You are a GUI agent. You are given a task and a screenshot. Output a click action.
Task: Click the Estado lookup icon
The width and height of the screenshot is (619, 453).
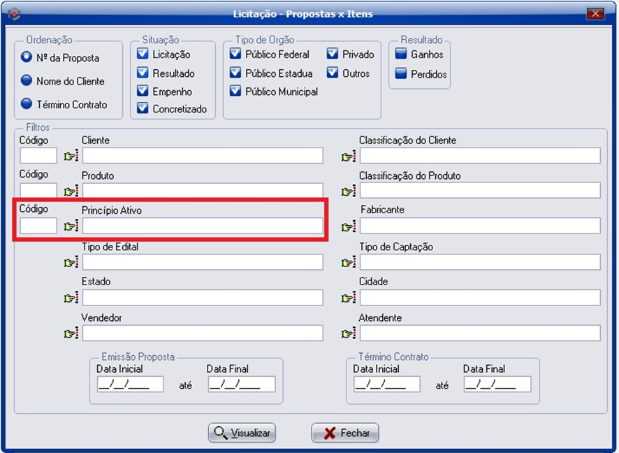(x=70, y=298)
